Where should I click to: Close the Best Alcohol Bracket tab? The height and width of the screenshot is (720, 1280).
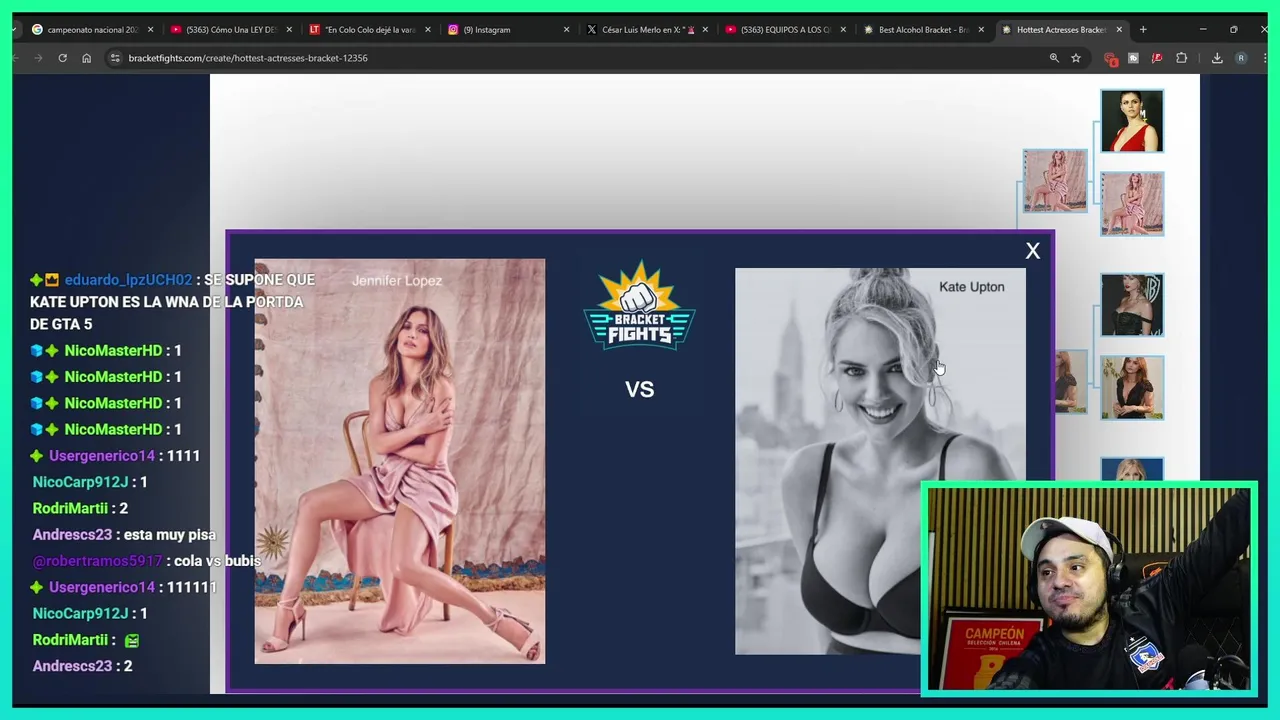(x=981, y=30)
